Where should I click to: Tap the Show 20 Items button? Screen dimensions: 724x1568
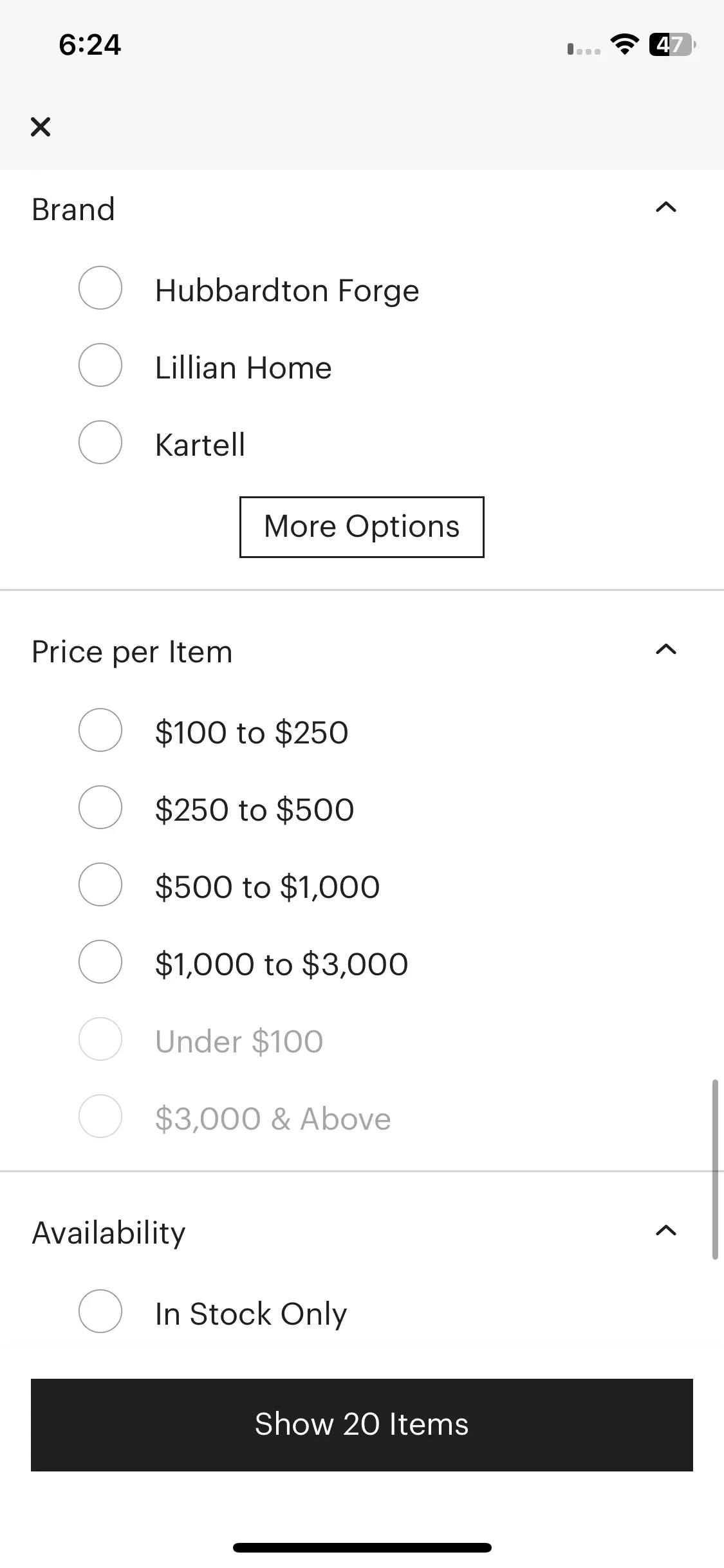point(362,1425)
